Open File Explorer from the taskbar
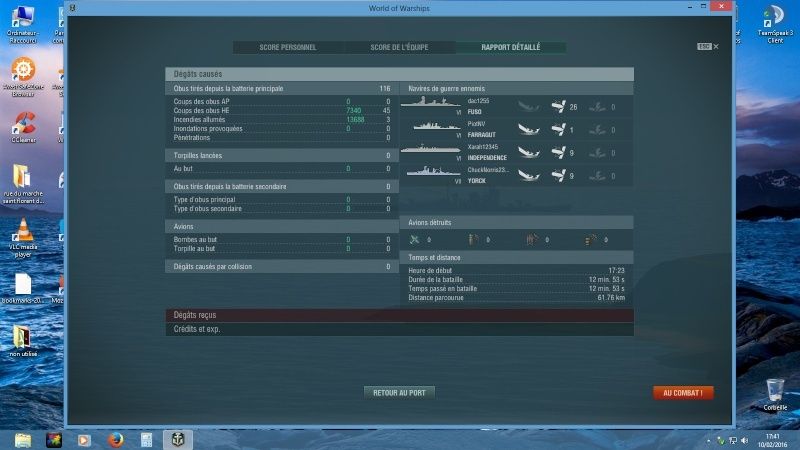 click(x=23, y=440)
